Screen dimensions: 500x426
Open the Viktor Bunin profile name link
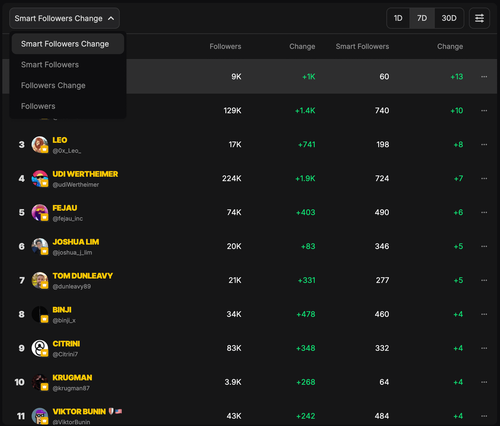[x=79, y=412]
